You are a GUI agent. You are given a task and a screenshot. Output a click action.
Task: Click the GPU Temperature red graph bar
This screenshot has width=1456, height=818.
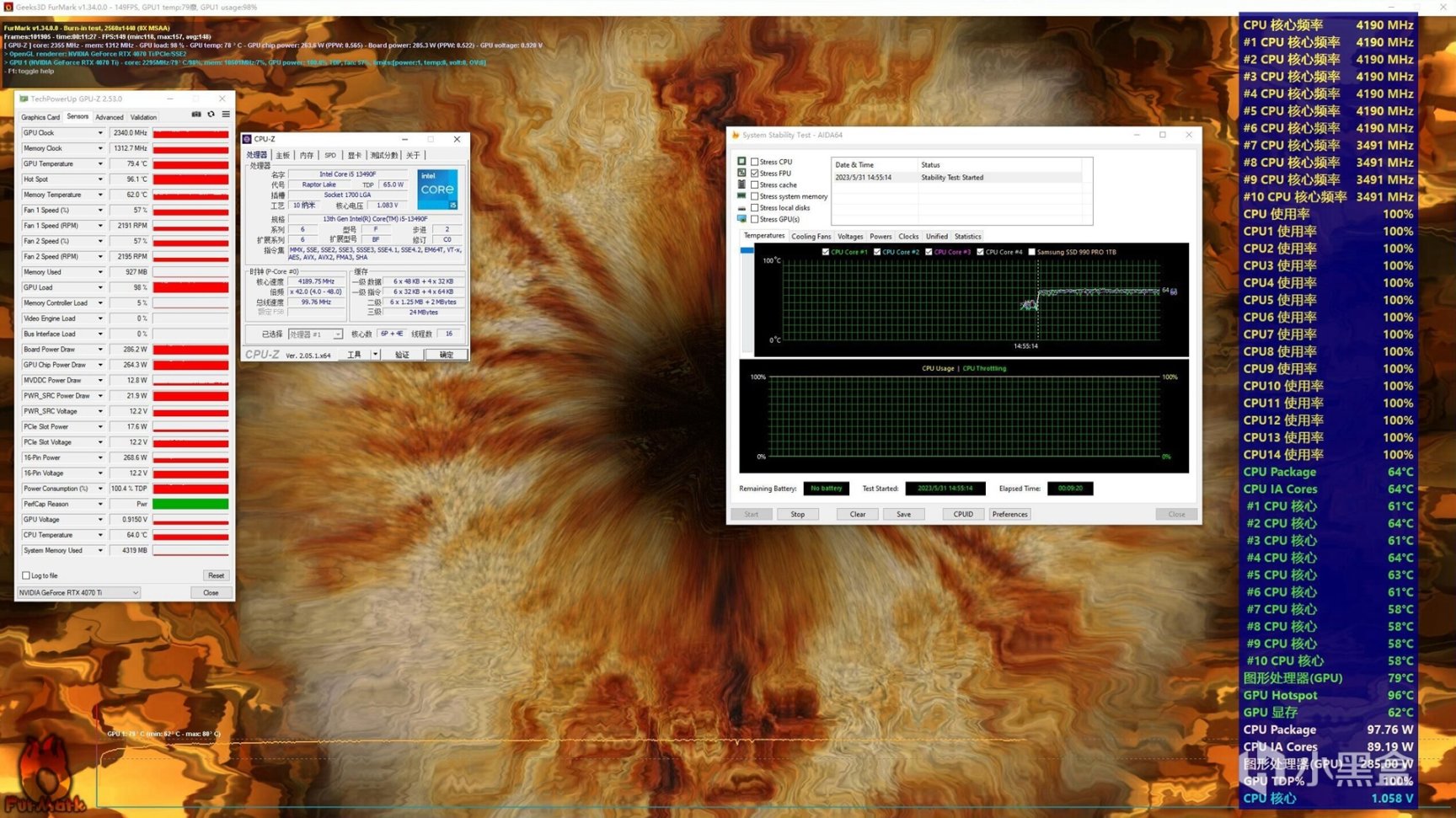point(190,164)
